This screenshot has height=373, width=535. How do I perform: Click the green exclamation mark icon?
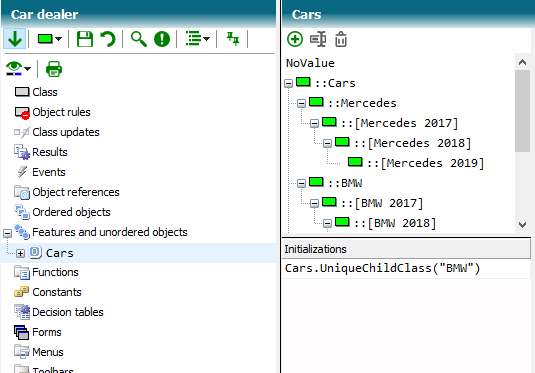pos(162,39)
